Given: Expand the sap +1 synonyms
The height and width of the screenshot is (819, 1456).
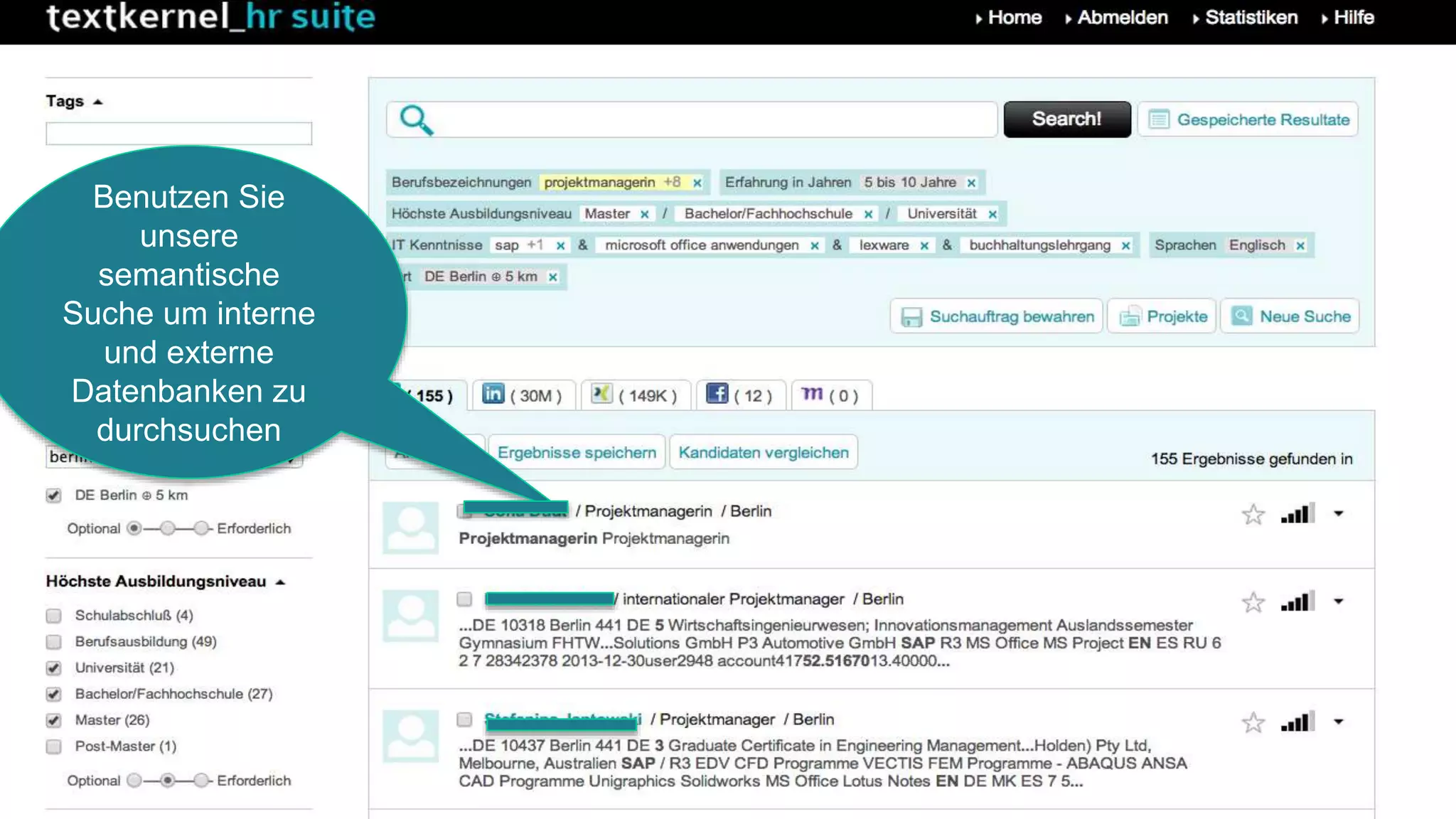Looking at the screenshot, I should coord(535,245).
